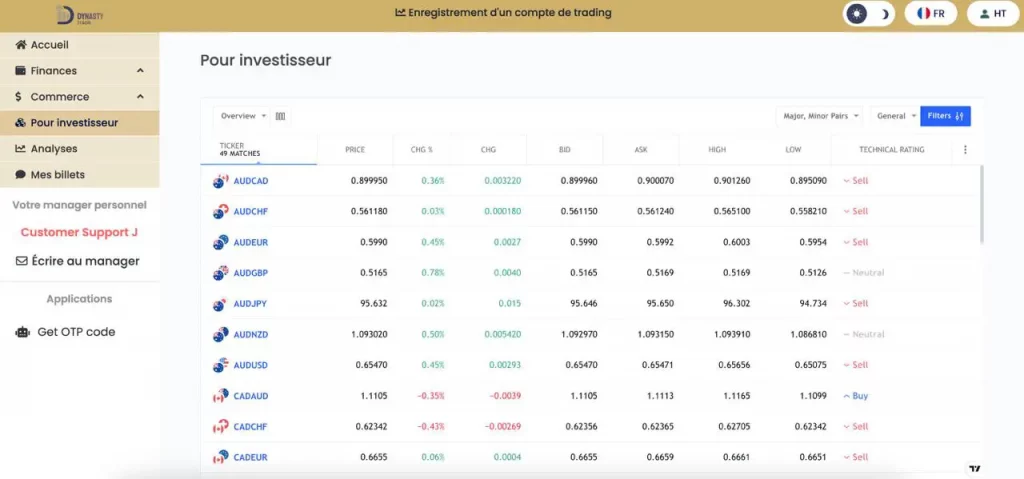This screenshot has height=479, width=1024.
Task: Sort by ASK column header
Action: click(x=641, y=150)
